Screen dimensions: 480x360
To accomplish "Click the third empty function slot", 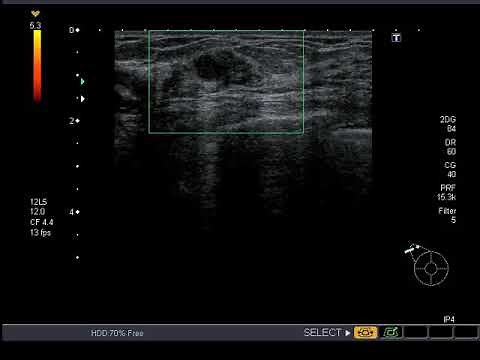I will pos(466,332).
